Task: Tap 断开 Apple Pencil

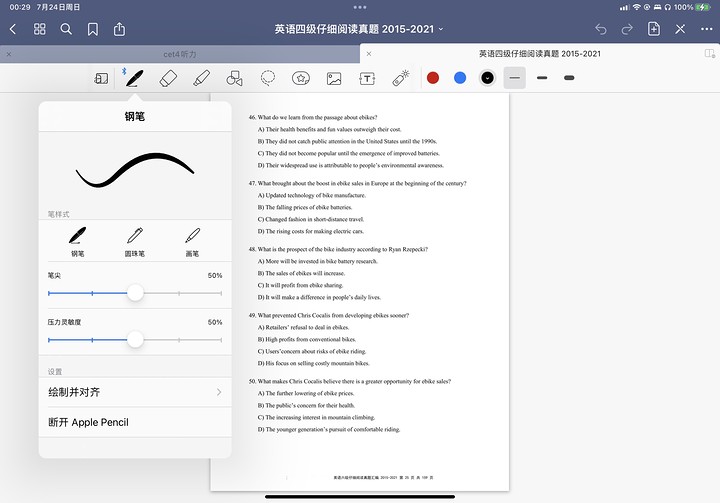Action: (135, 422)
